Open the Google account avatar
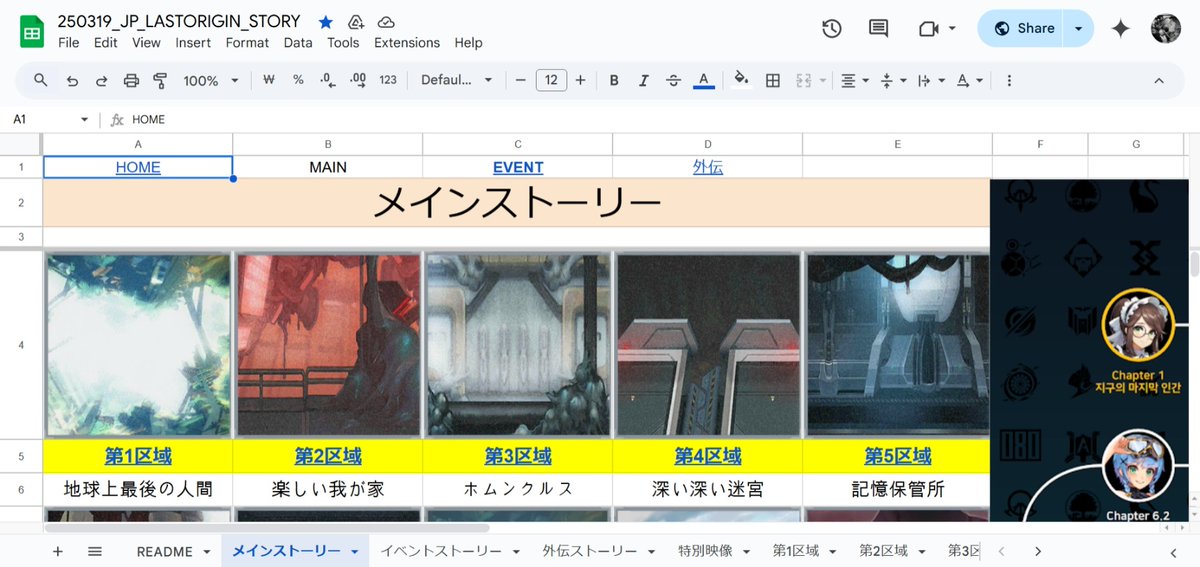Screen dimensions: 1200x567 (1166, 28)
